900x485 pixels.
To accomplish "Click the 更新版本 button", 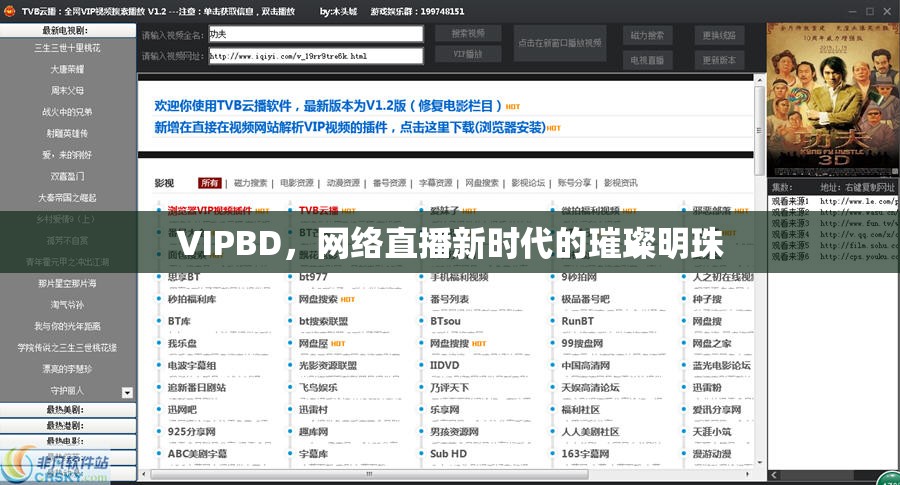I will (719, 60).
